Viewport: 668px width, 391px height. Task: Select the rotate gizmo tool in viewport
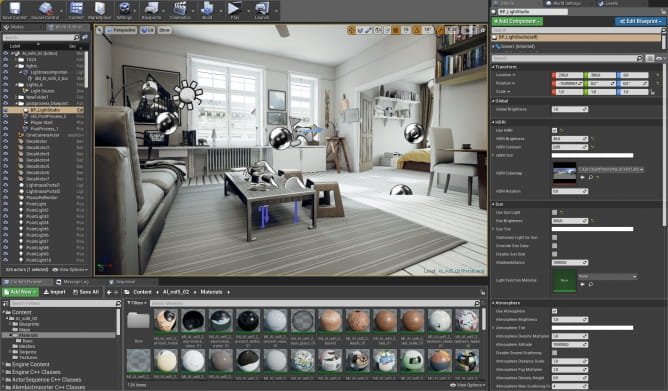[360, 30]
